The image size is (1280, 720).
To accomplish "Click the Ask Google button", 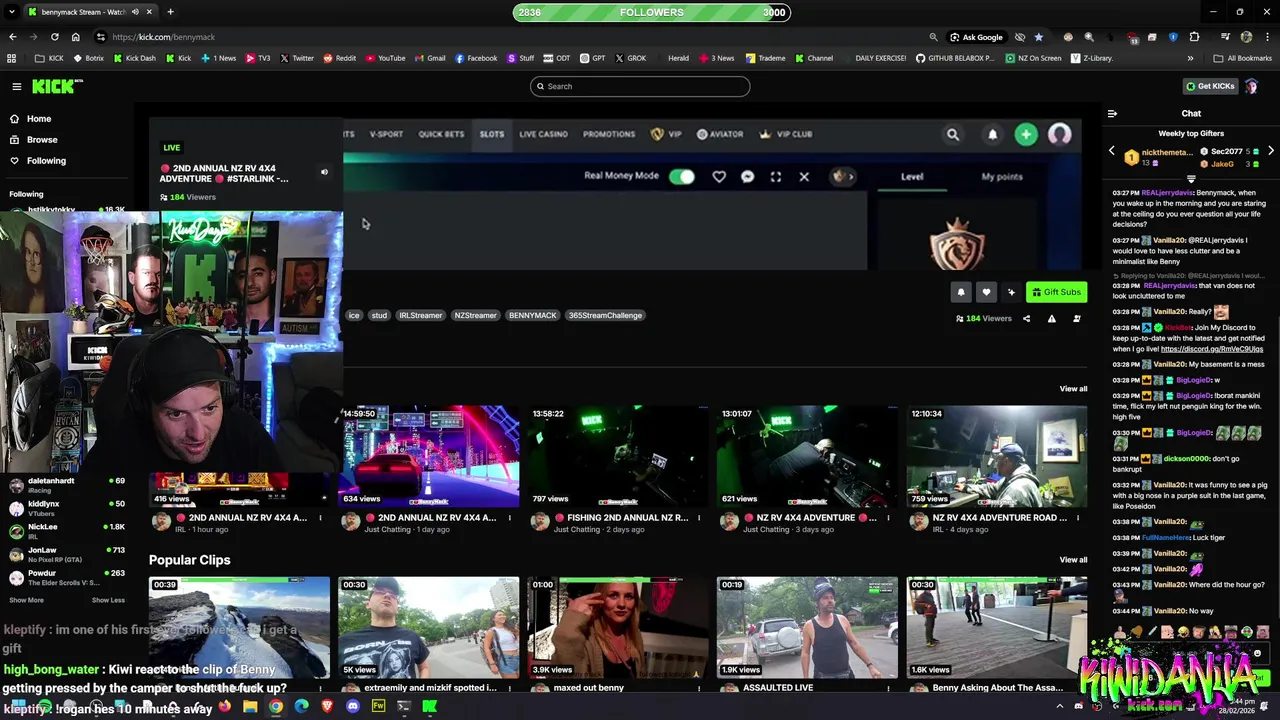I will 976,37.
